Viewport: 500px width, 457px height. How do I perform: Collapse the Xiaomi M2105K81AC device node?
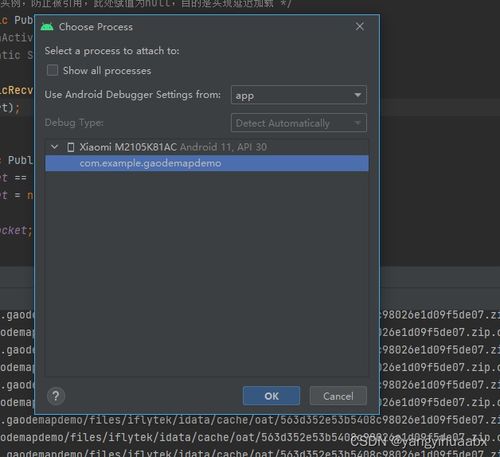pyautogui.click(x=54, y=147)
